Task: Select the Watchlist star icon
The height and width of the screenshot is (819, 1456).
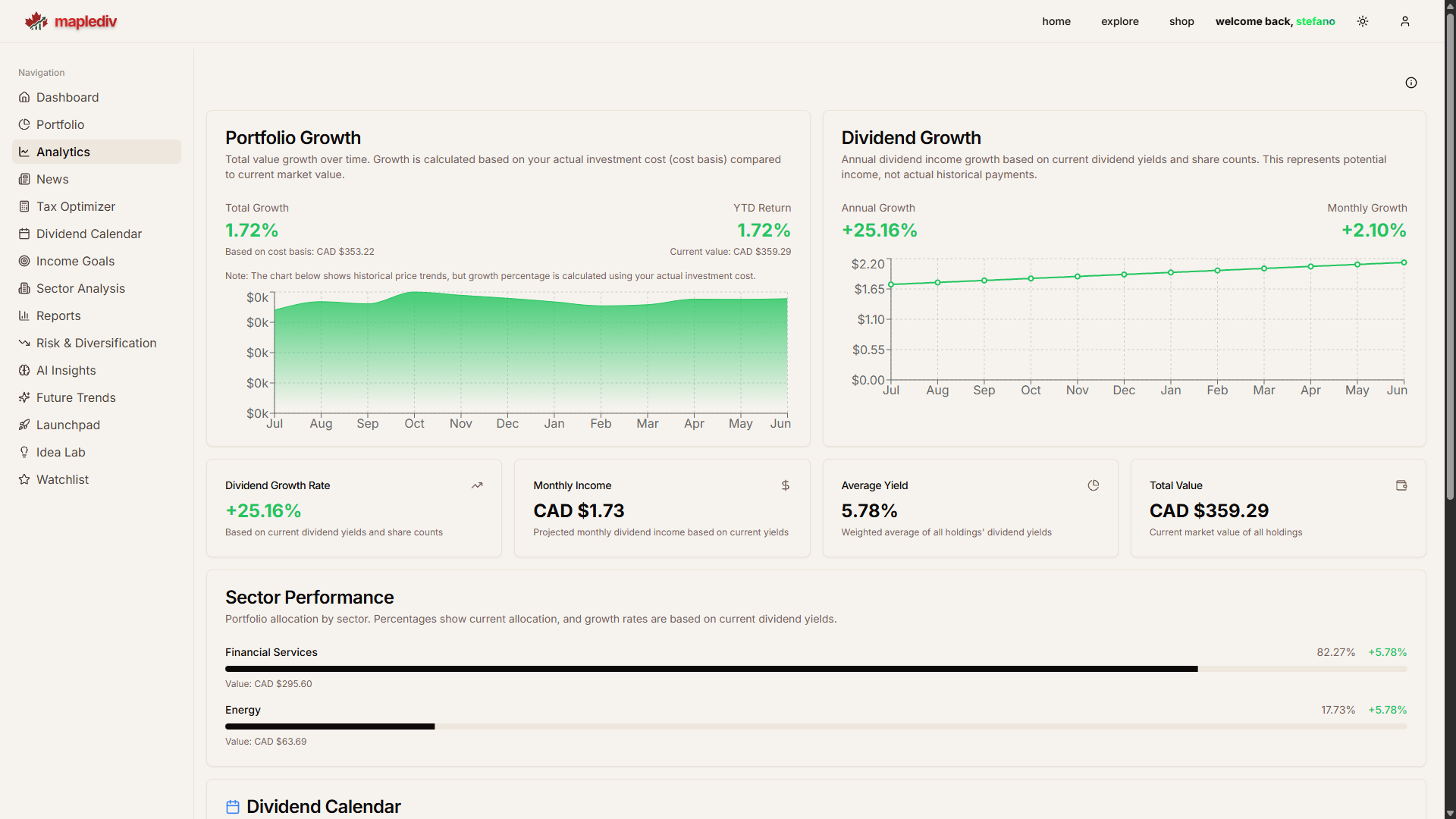Action: click(x=24, y=479)
